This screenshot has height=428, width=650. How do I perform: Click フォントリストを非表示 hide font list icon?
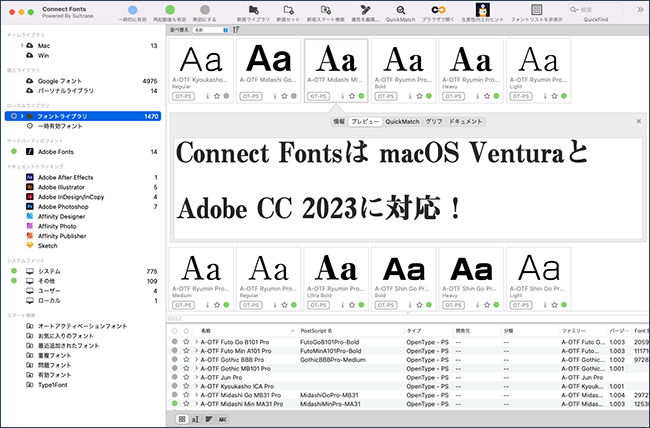tap(536, 10)
